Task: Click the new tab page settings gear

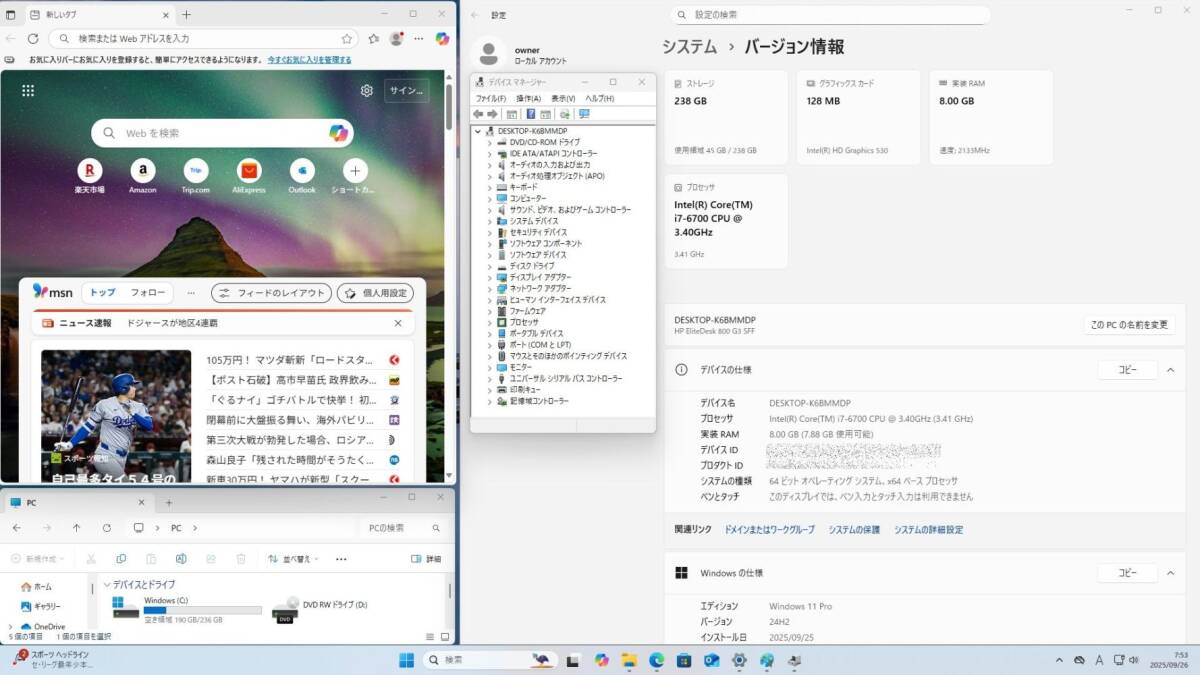Action: [x=367, y=90]
